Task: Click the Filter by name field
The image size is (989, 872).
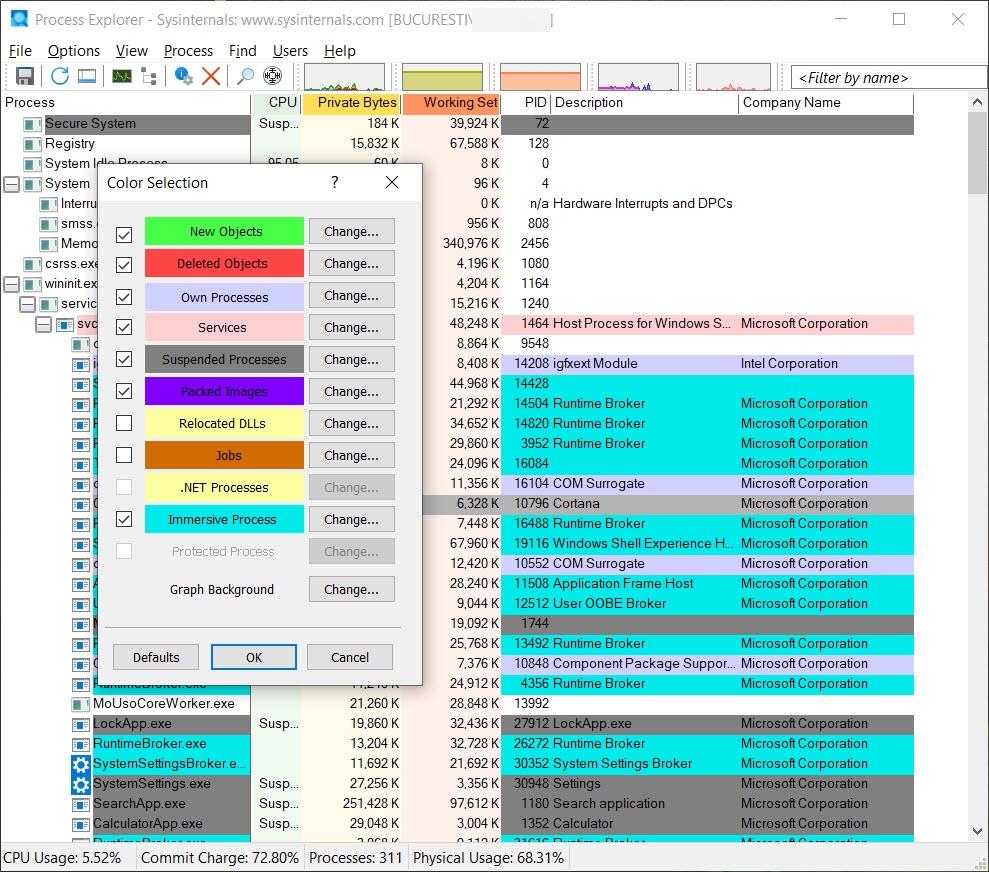Action: tap(889, 78)
